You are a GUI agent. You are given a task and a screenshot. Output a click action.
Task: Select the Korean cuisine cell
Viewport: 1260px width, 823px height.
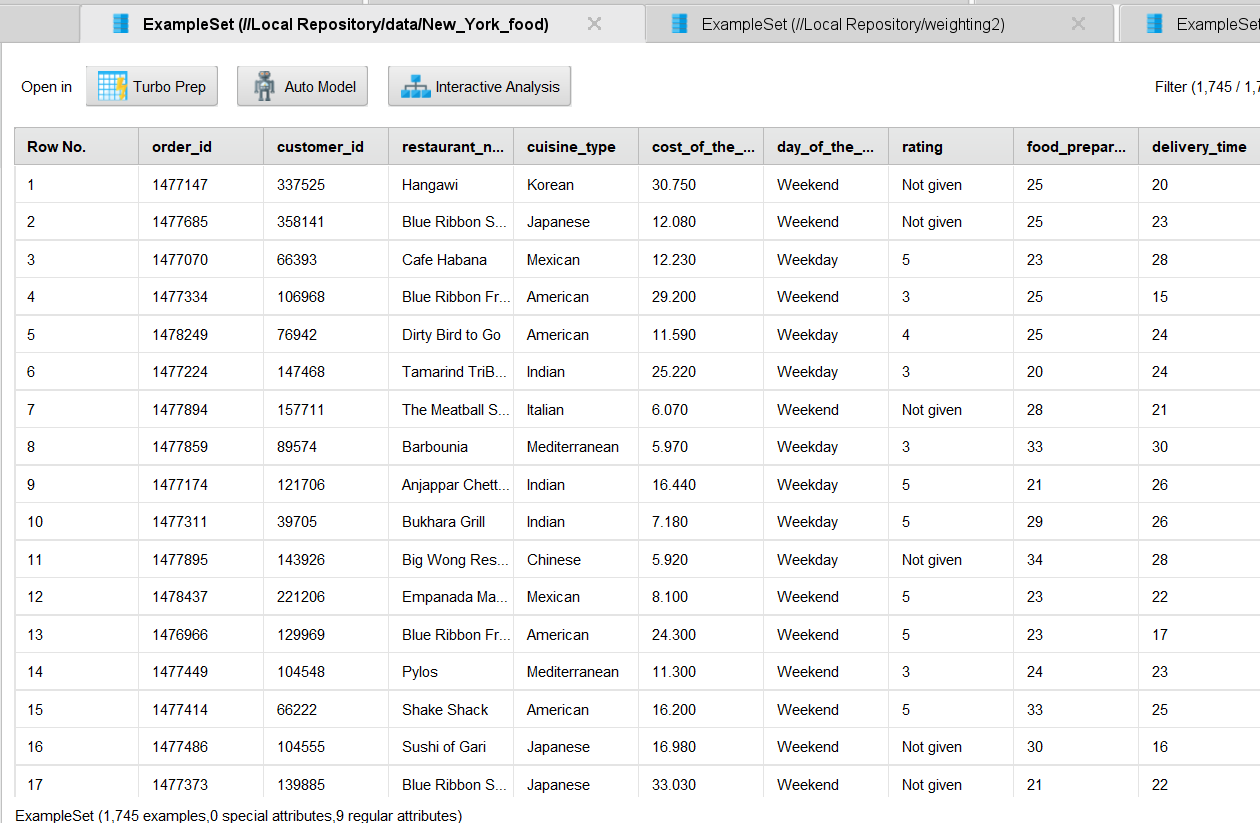(576, 185)
